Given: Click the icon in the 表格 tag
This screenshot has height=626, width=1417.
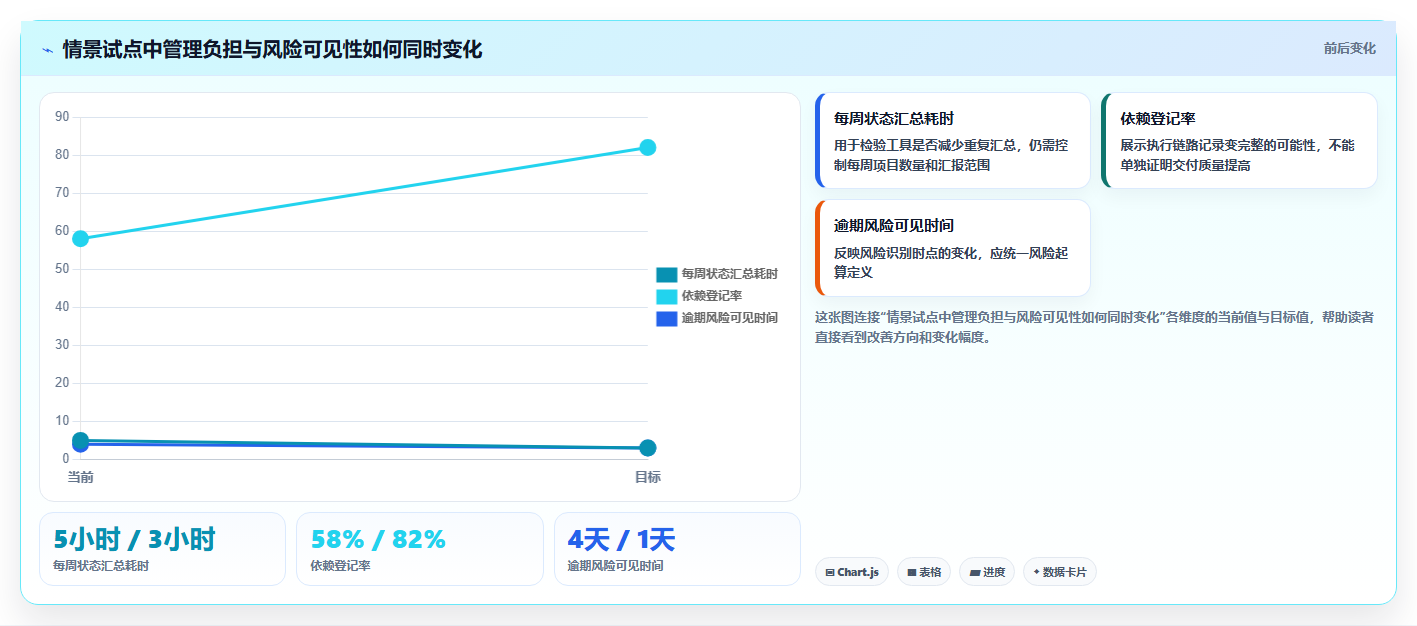Looking at the screenshot, I should coord(911,573).
